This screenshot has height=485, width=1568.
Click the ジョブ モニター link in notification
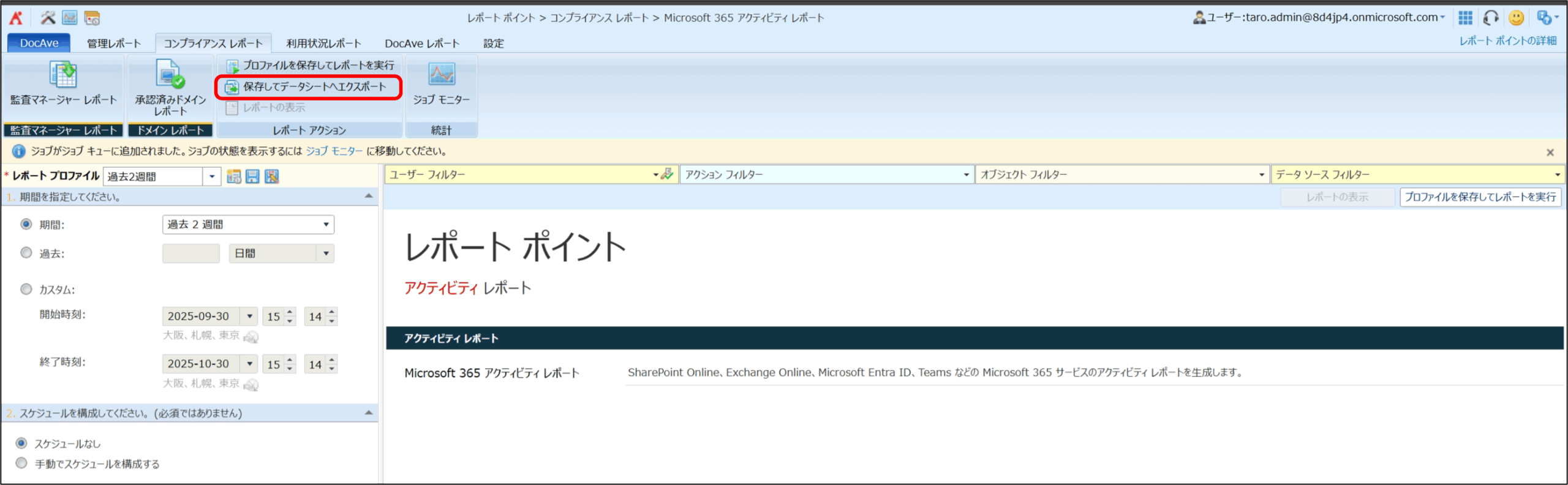[334, 151]
